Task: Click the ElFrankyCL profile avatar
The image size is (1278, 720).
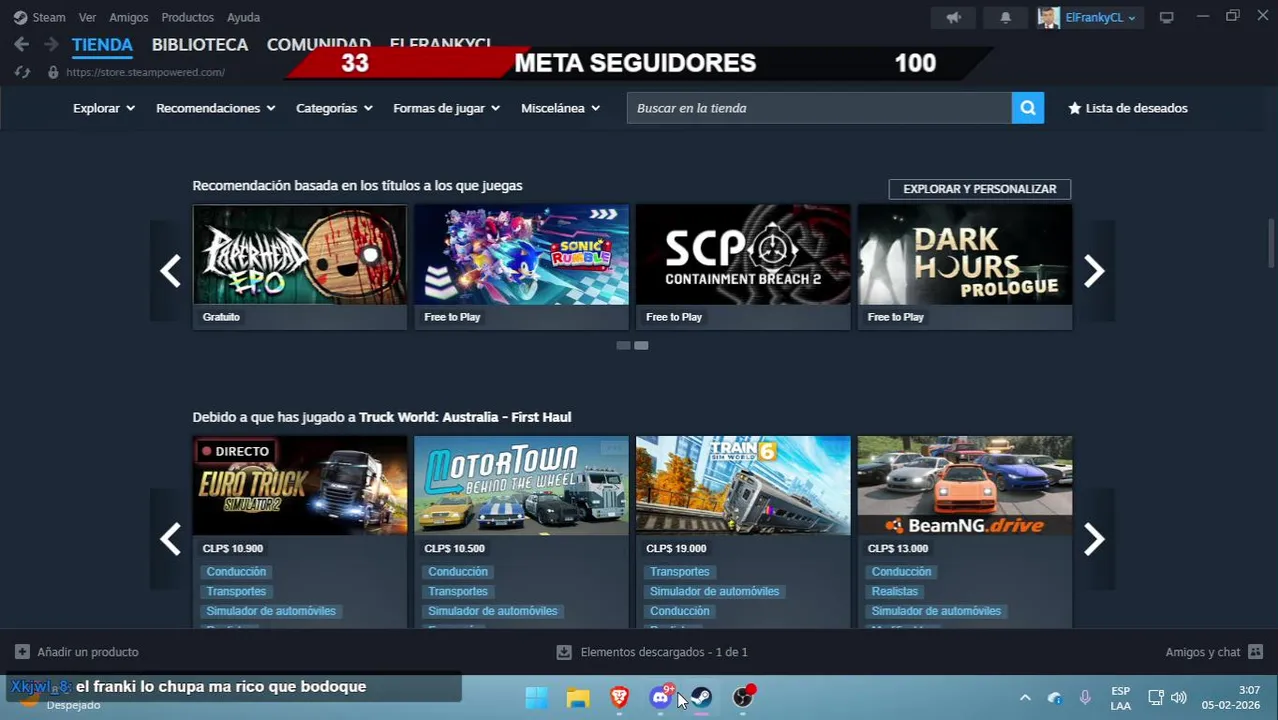Action: point(1048,17)
